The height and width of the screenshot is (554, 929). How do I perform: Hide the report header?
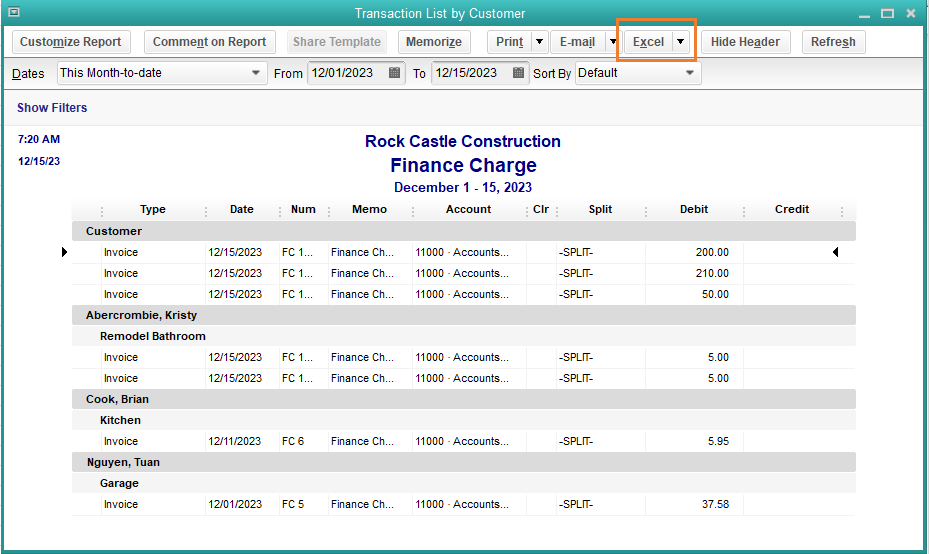(x=745, y=42)
